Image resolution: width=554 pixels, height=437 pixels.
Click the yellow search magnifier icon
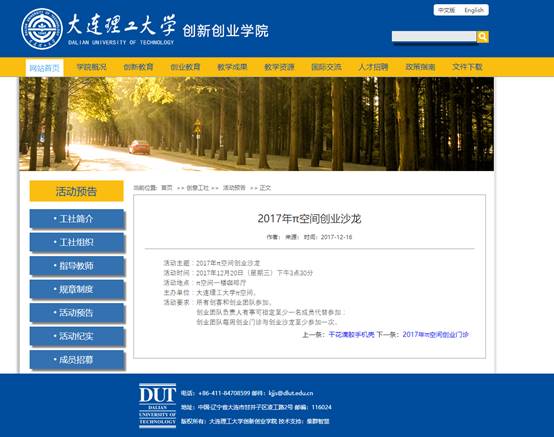482,37
